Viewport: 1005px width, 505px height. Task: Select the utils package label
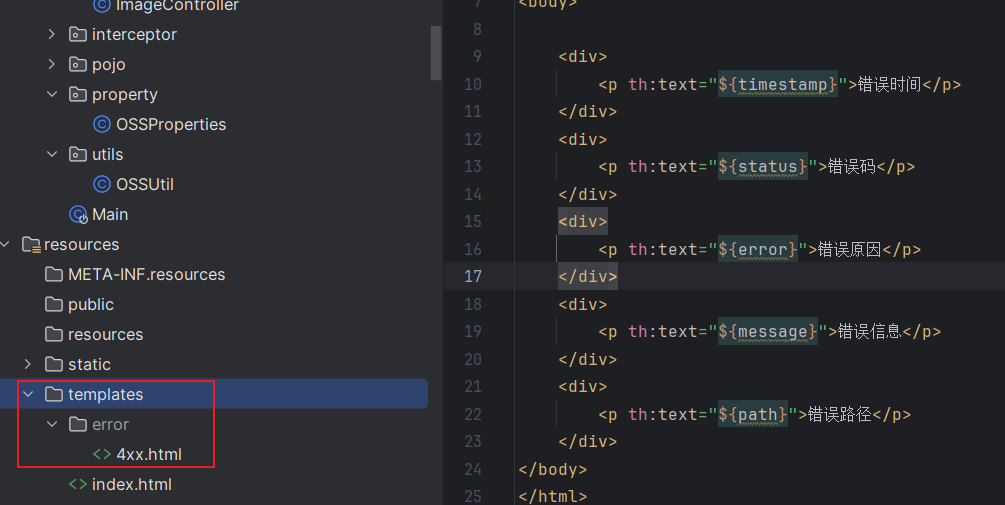(108, 154)
